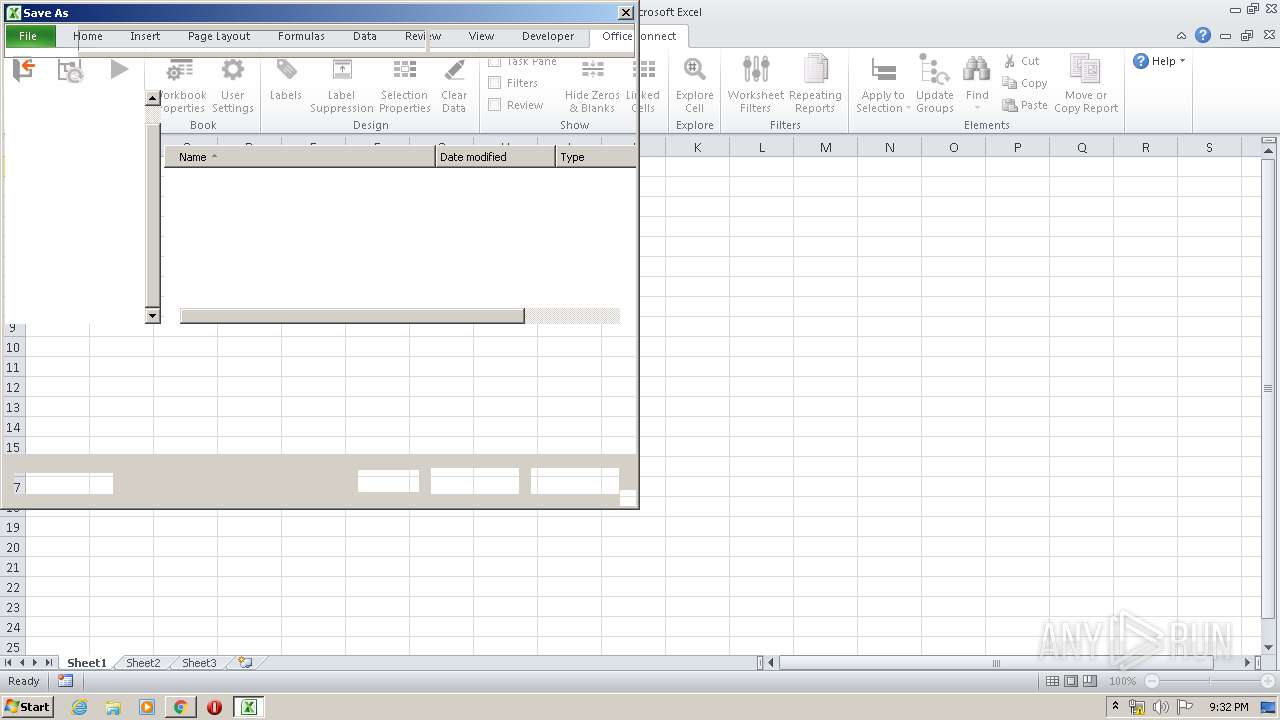Image resolution: width=1280 pixels, height=720 pixels.
Task: Click Hide Zeros & Blanks icon
Action: (x=593, y=71)
